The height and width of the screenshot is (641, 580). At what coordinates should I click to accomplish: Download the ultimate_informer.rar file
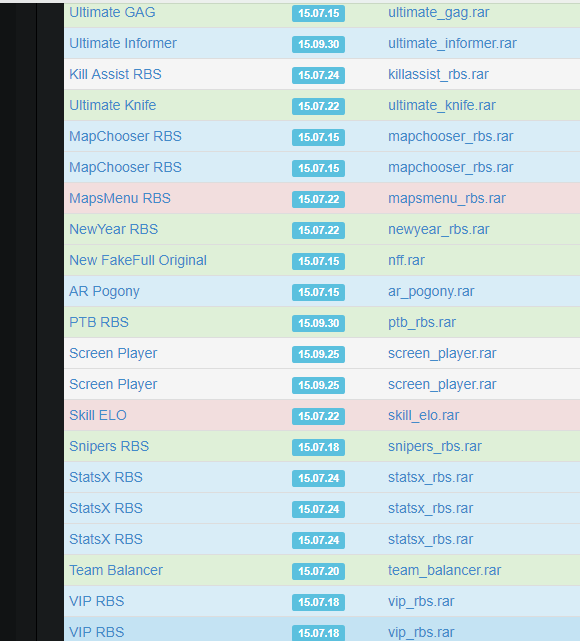click(x=452, y=43)
